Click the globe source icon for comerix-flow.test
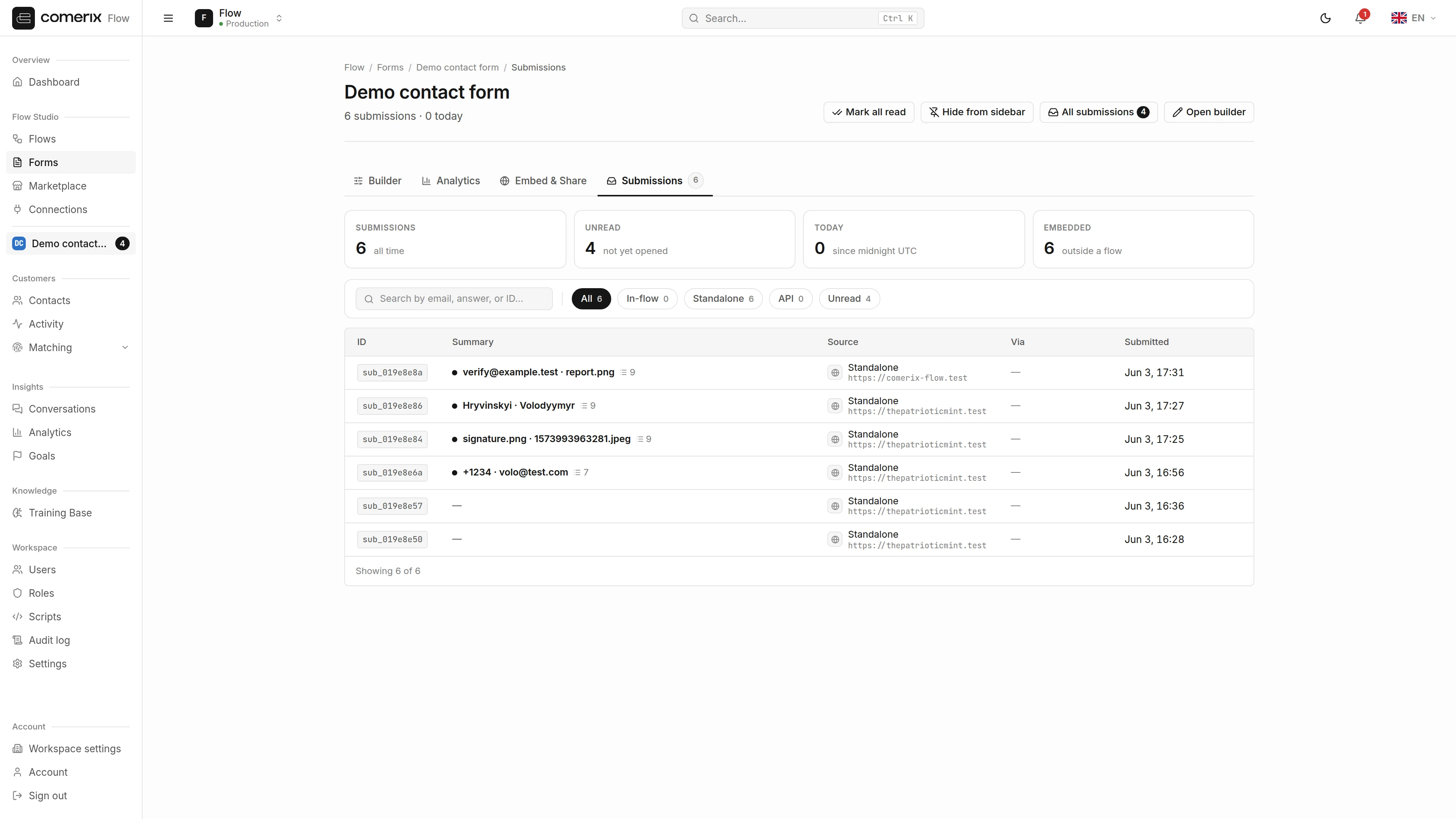1456x819 pixels. point(835,373)
